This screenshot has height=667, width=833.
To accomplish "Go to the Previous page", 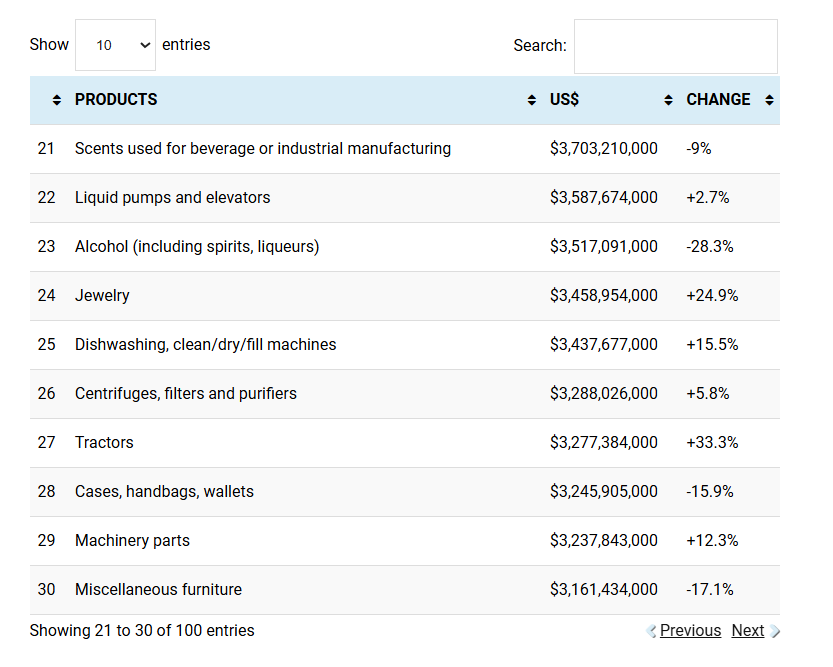I will [690, 630].
